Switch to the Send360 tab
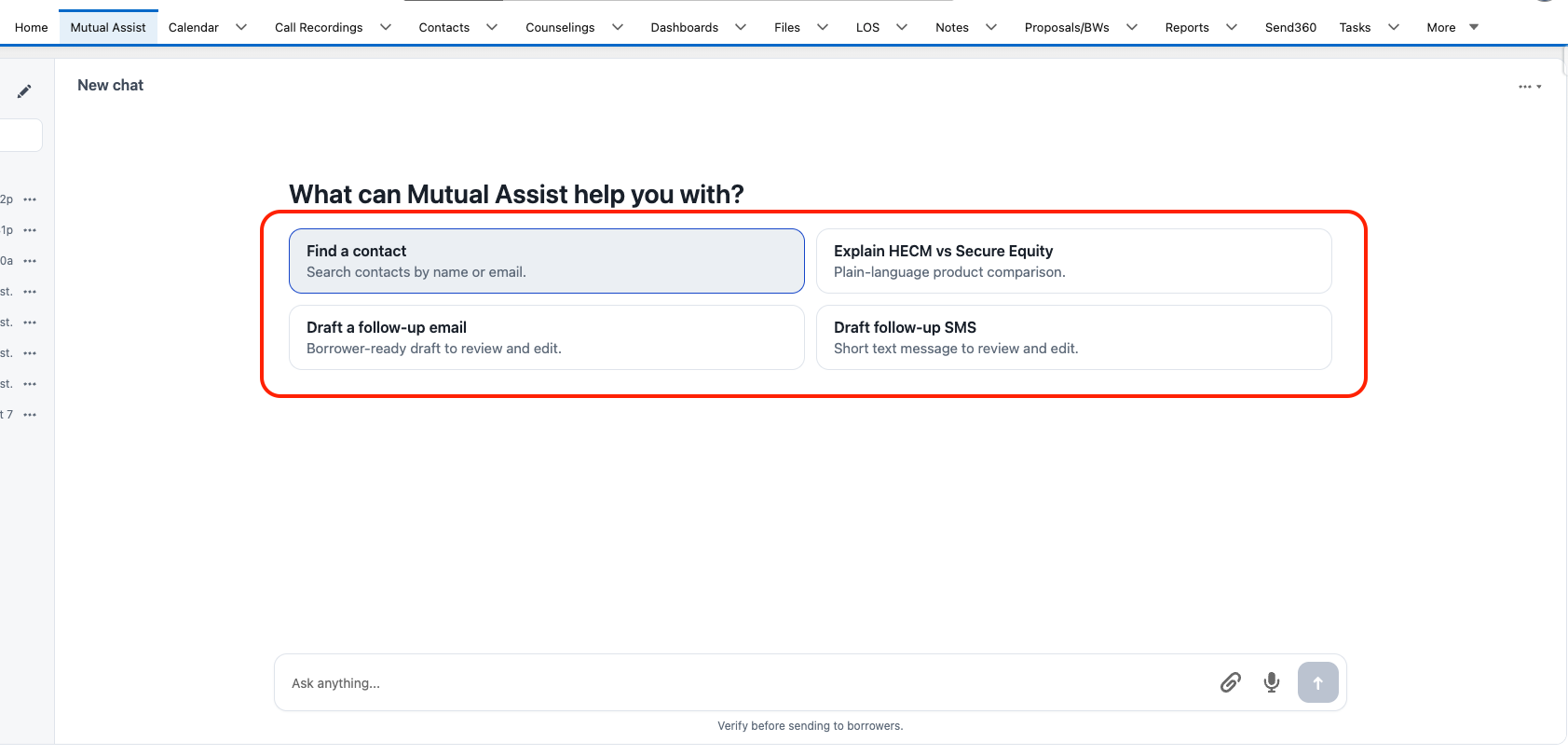Screen dimensions: 1568x755 click(x=1290, y=27)
